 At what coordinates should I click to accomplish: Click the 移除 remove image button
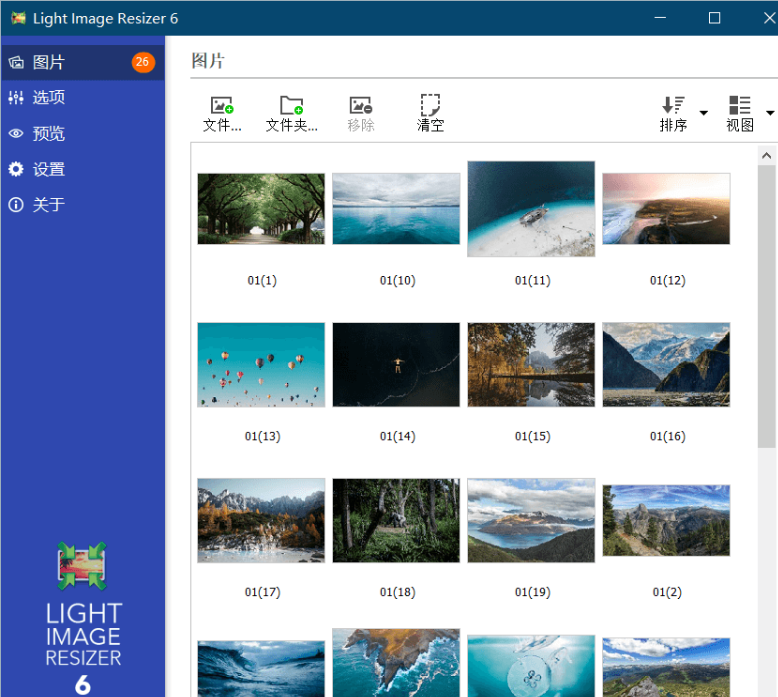pyautogui.click(x=361, y=114)
